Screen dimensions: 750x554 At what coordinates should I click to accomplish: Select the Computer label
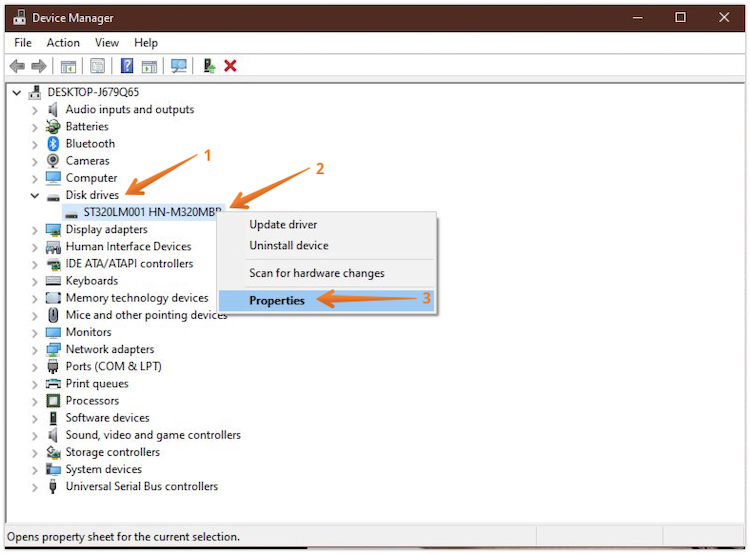click(91, 178)
